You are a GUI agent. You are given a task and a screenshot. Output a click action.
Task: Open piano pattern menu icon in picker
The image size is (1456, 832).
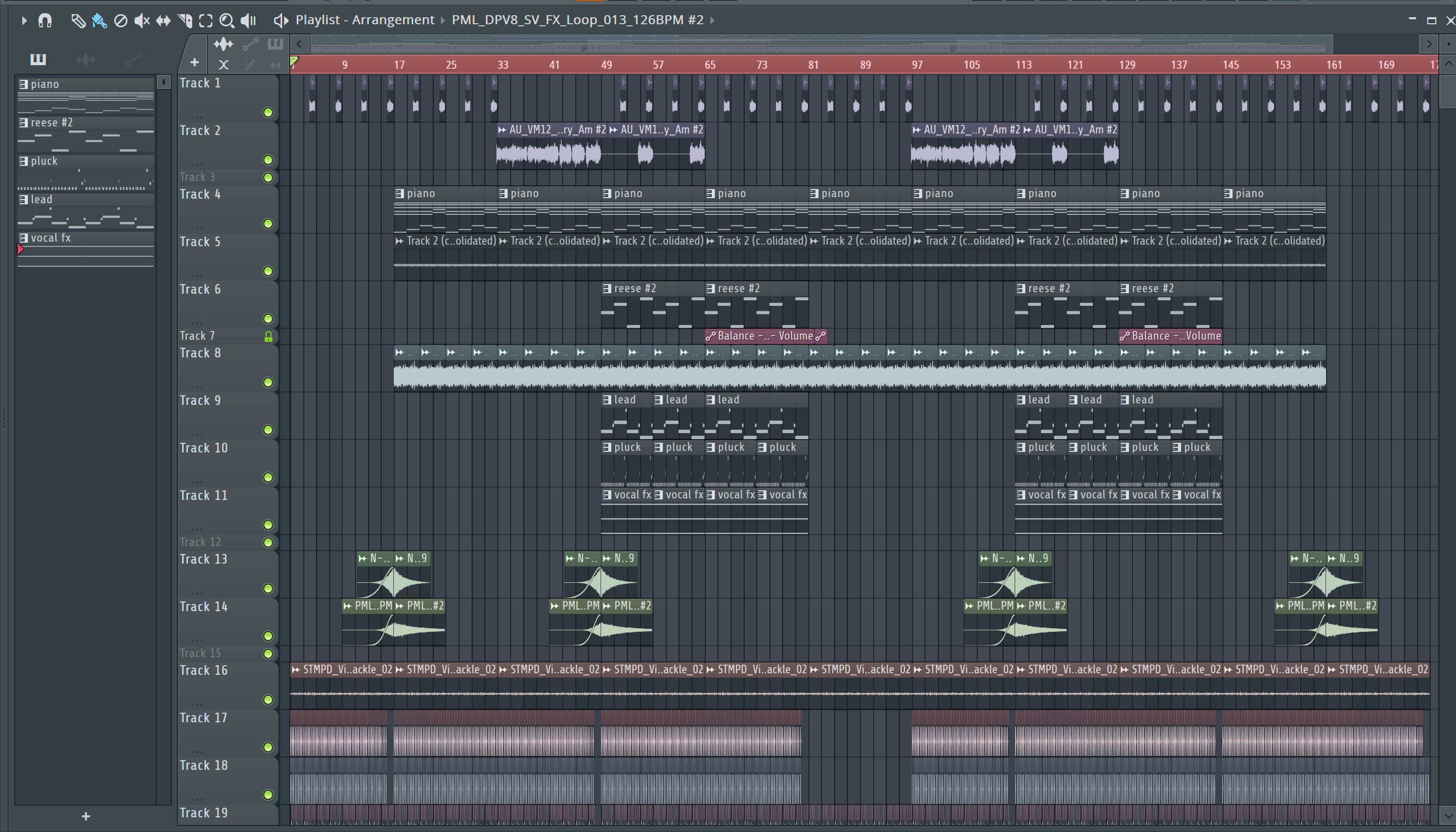(23, 84)
